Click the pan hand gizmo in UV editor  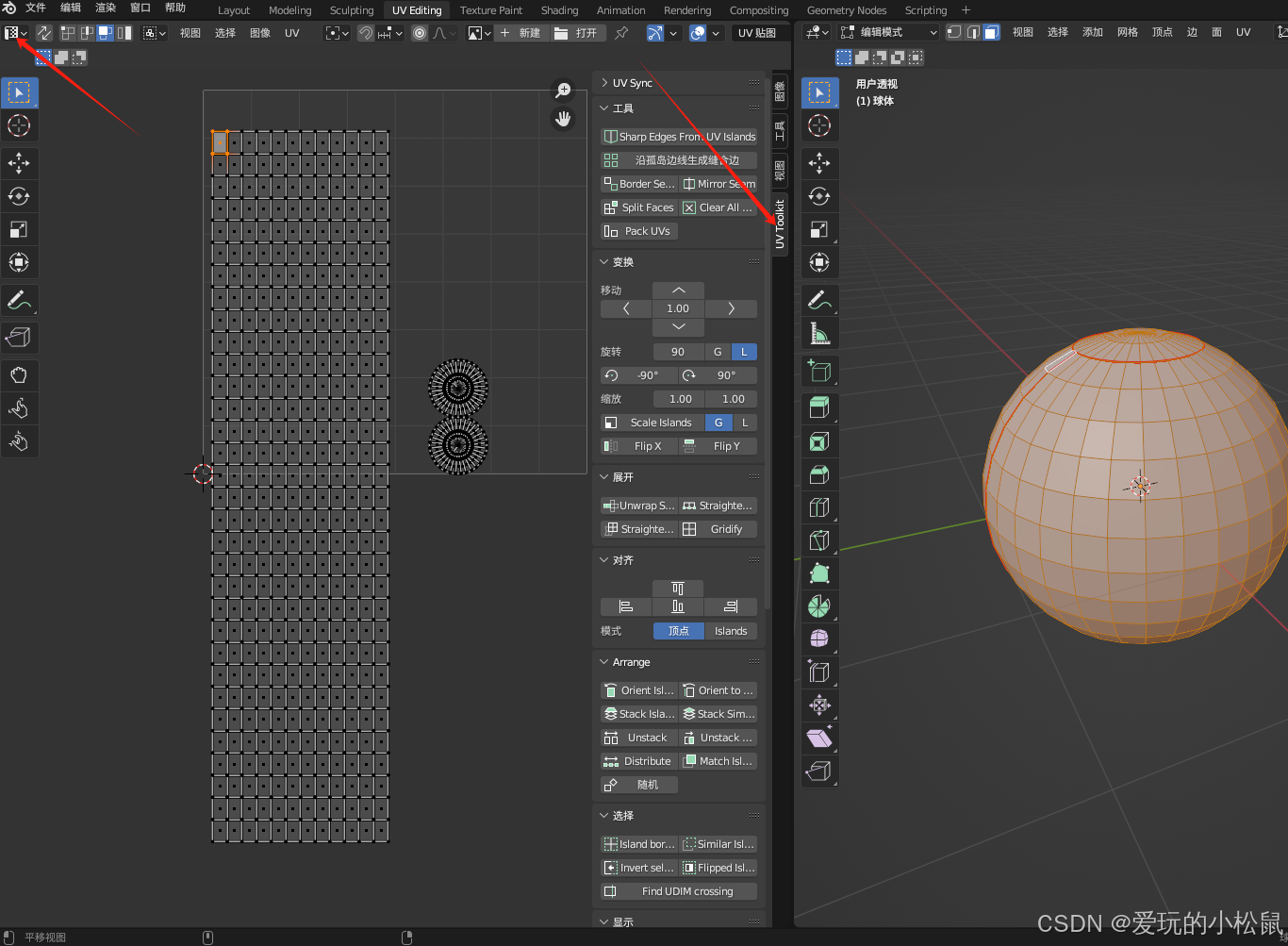coord(563,119)
